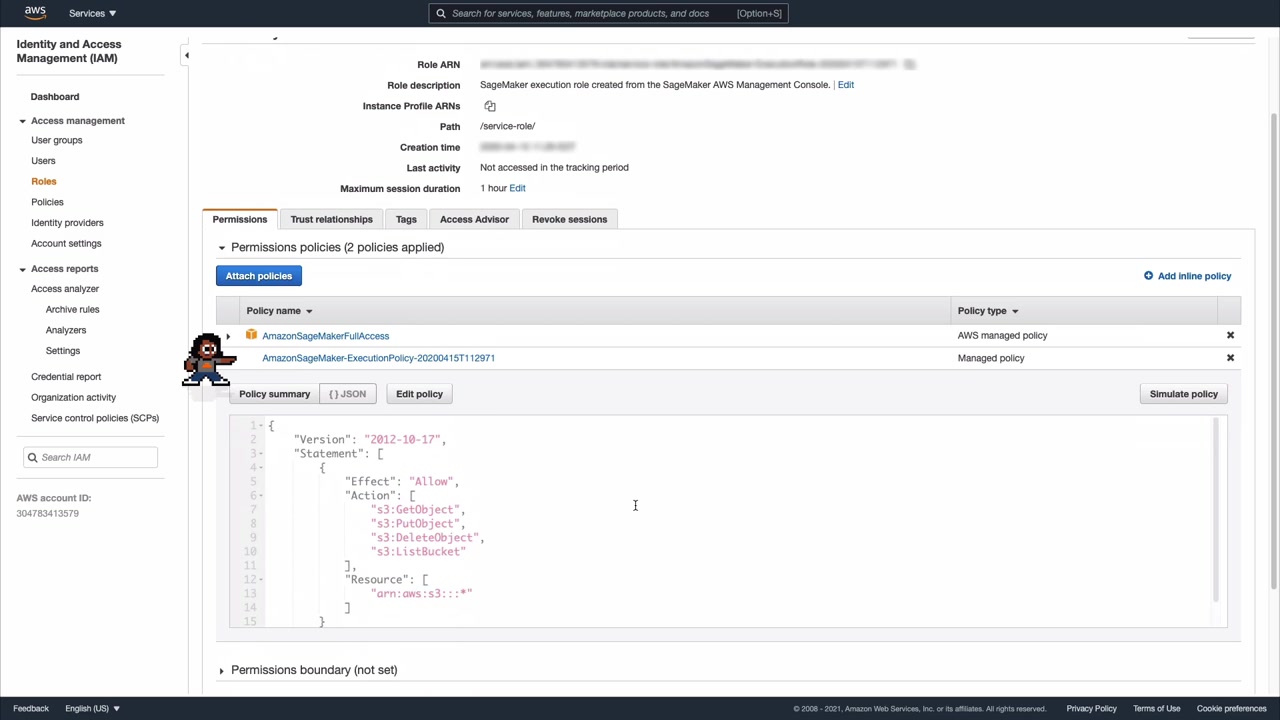The height and width of the screenshot is (720, 1280).
Task: Open the Privacy Policy link
Action: (1092, 709)
